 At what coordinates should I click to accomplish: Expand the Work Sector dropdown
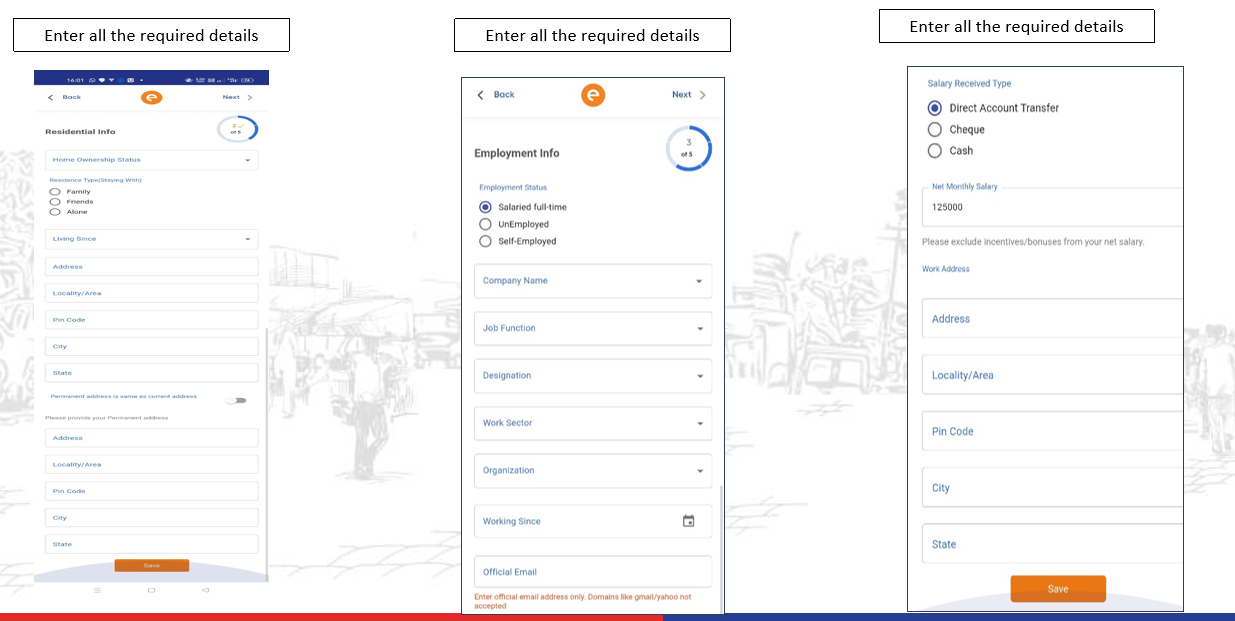click(x=593, y=423)
